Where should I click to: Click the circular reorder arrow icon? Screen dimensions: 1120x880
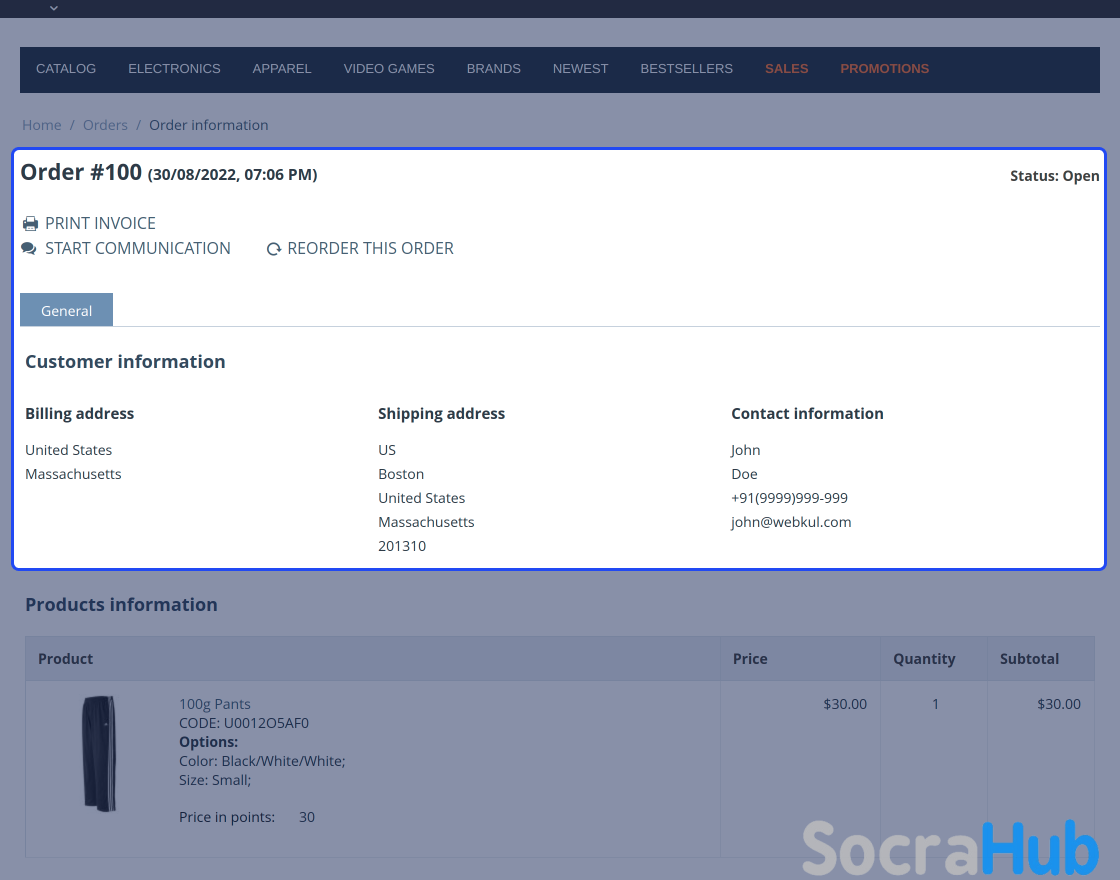(x=273, y=249)
